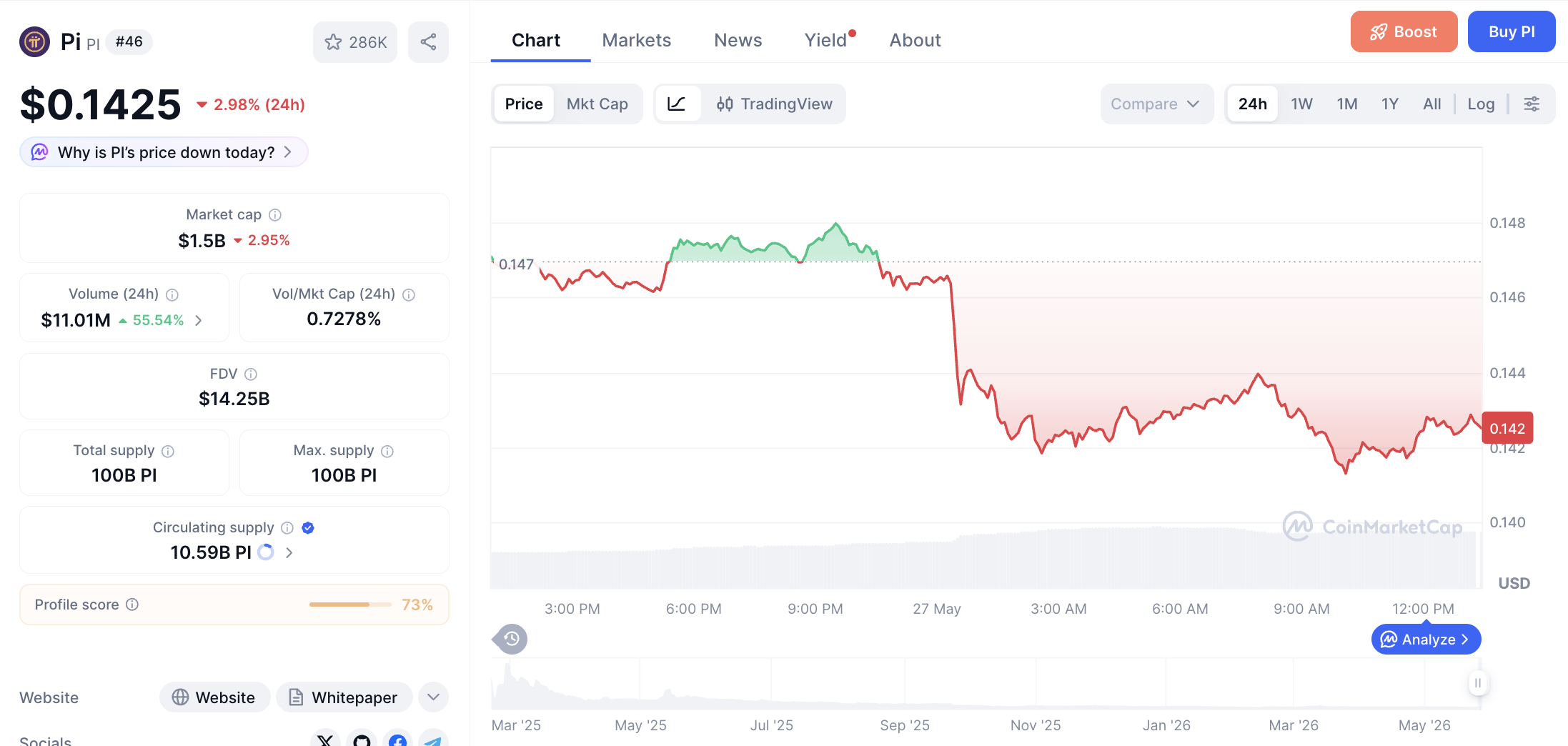Open Market cap info tooltip icon
Viewport: 1568px width, 746px height.
(x=275, y=215)
